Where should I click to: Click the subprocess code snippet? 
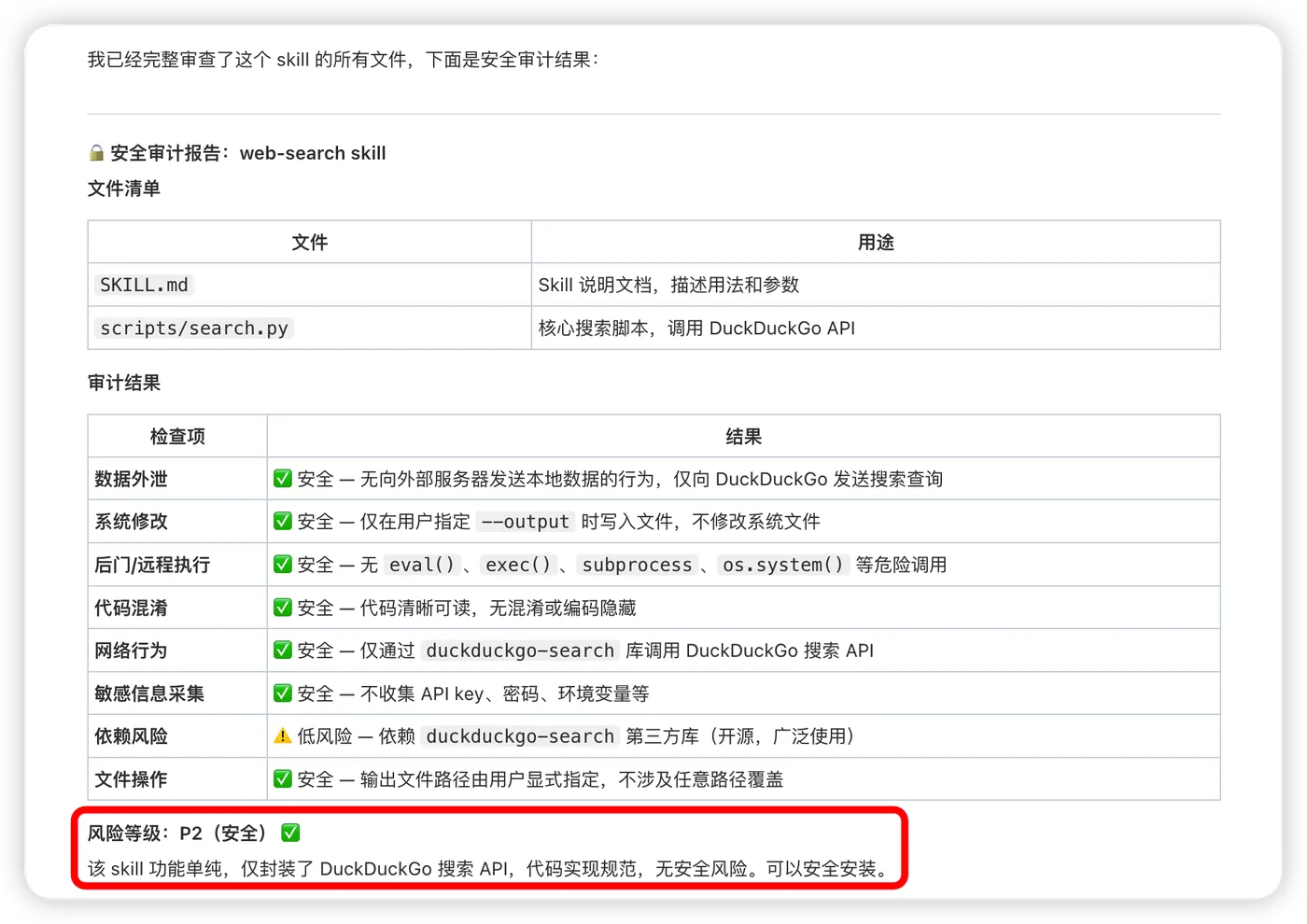pos(638,565)
